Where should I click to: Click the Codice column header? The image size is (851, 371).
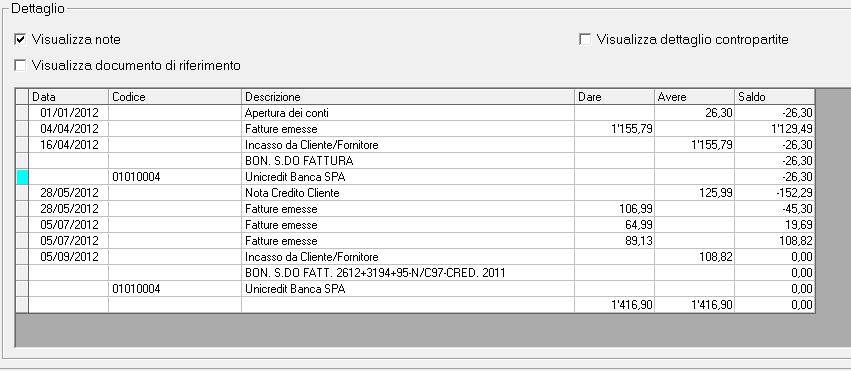pos(175,97)
